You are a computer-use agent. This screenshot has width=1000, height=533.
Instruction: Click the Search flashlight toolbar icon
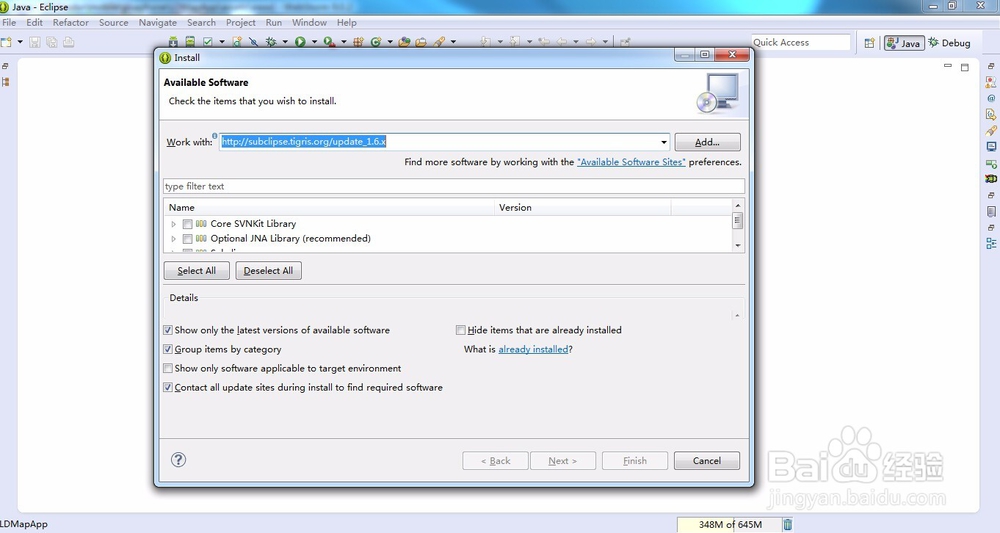[x=439, y=42]
